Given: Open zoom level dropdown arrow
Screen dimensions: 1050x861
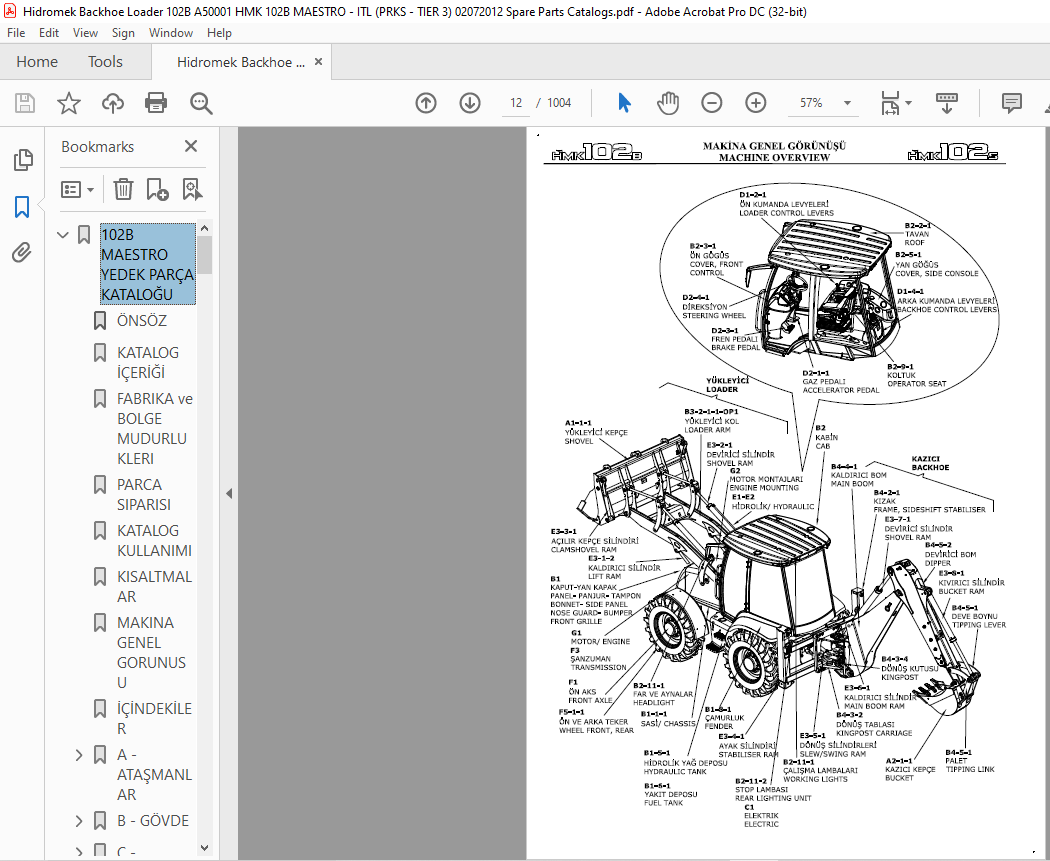Looking at the screenshot, I should 847,103.
